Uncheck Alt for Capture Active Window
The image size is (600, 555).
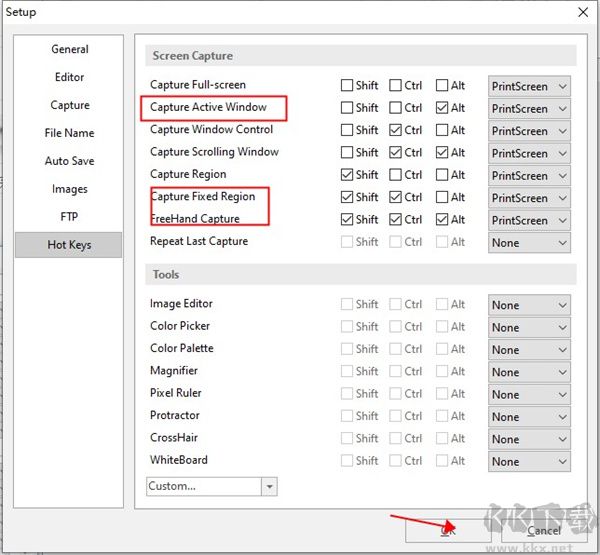click(443, 108)
